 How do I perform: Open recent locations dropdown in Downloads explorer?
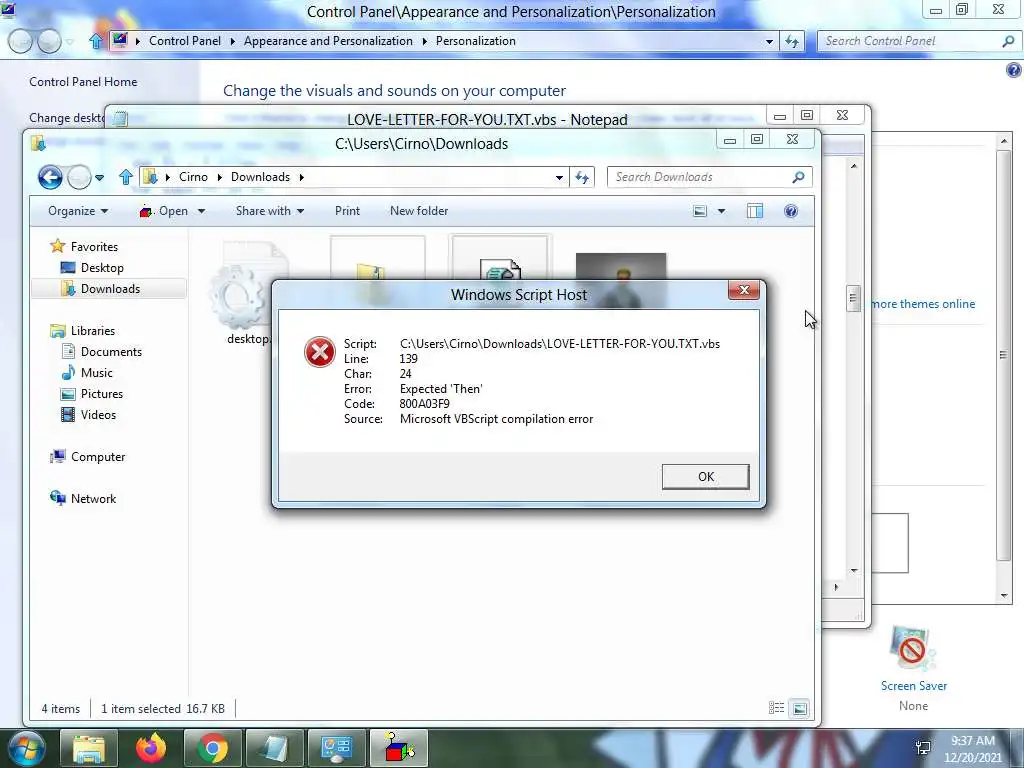99,177
